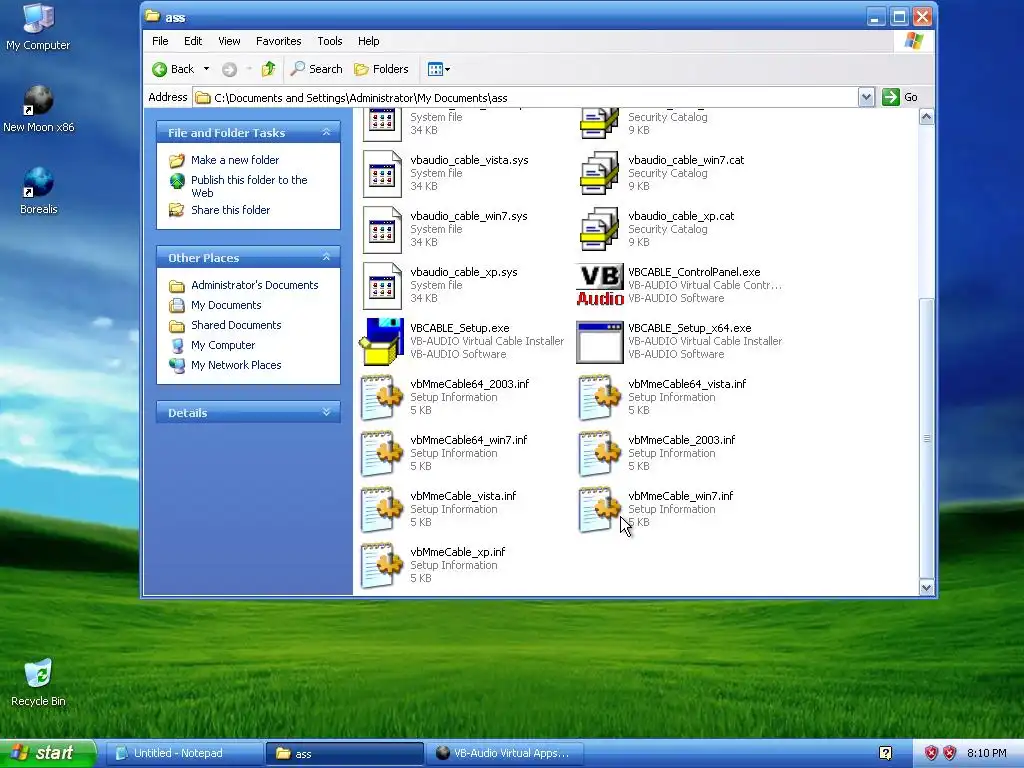
Task: Click the scrollbar down arrow
Action: click(926, 587)
